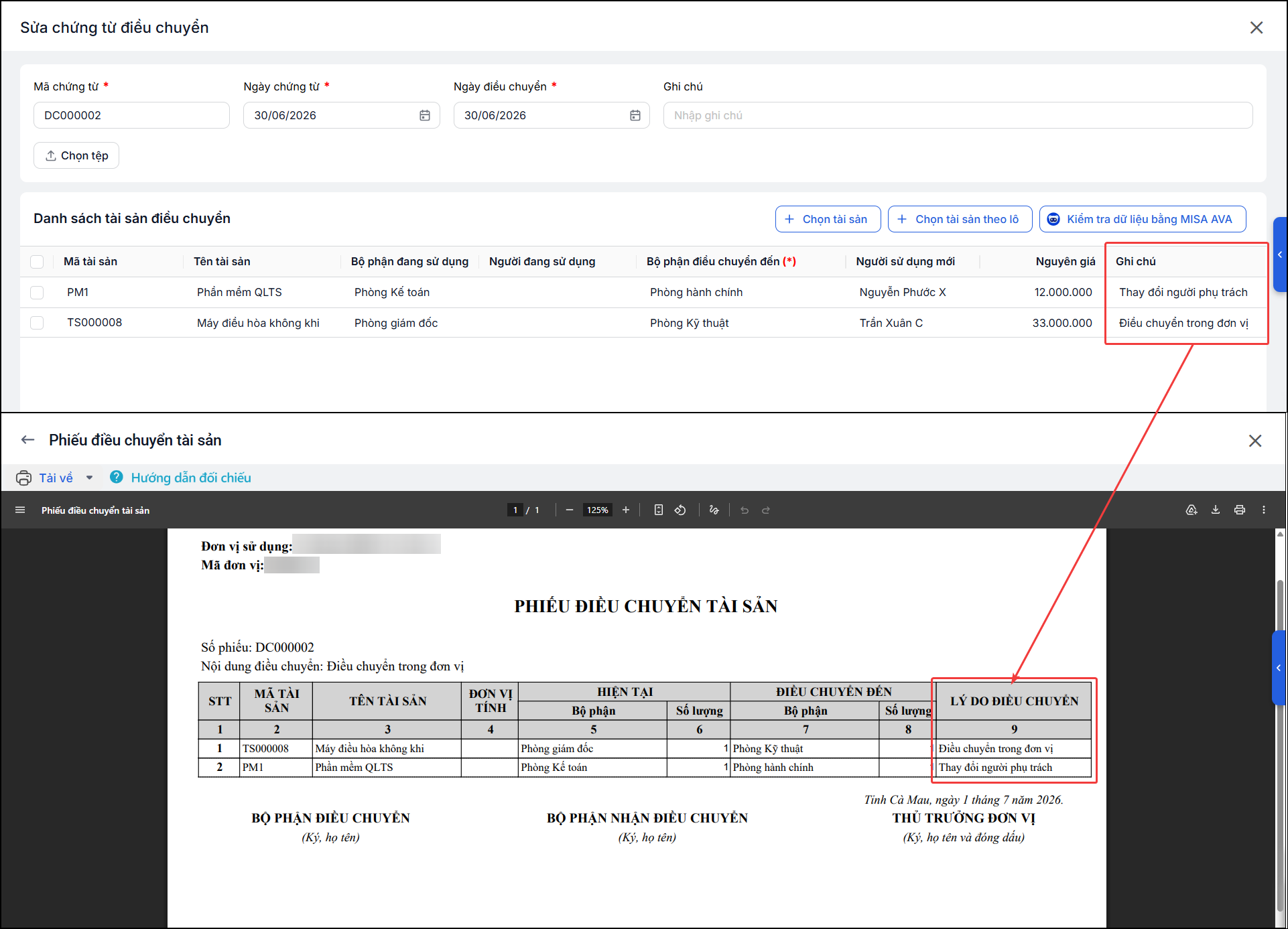Click the Ghi chú input field

[x=958, y=115]
